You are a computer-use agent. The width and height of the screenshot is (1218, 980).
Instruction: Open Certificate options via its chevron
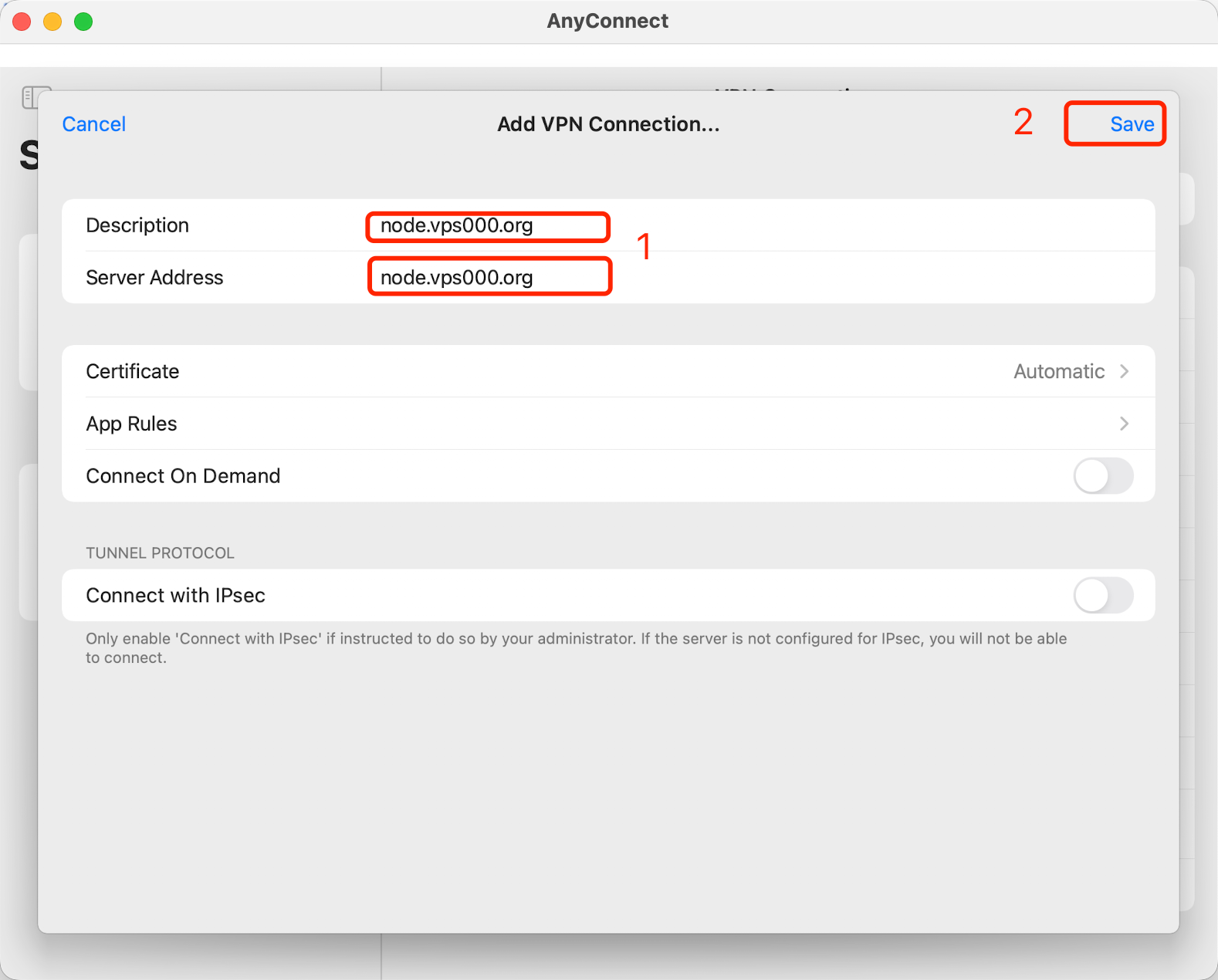coord(1125,371)
